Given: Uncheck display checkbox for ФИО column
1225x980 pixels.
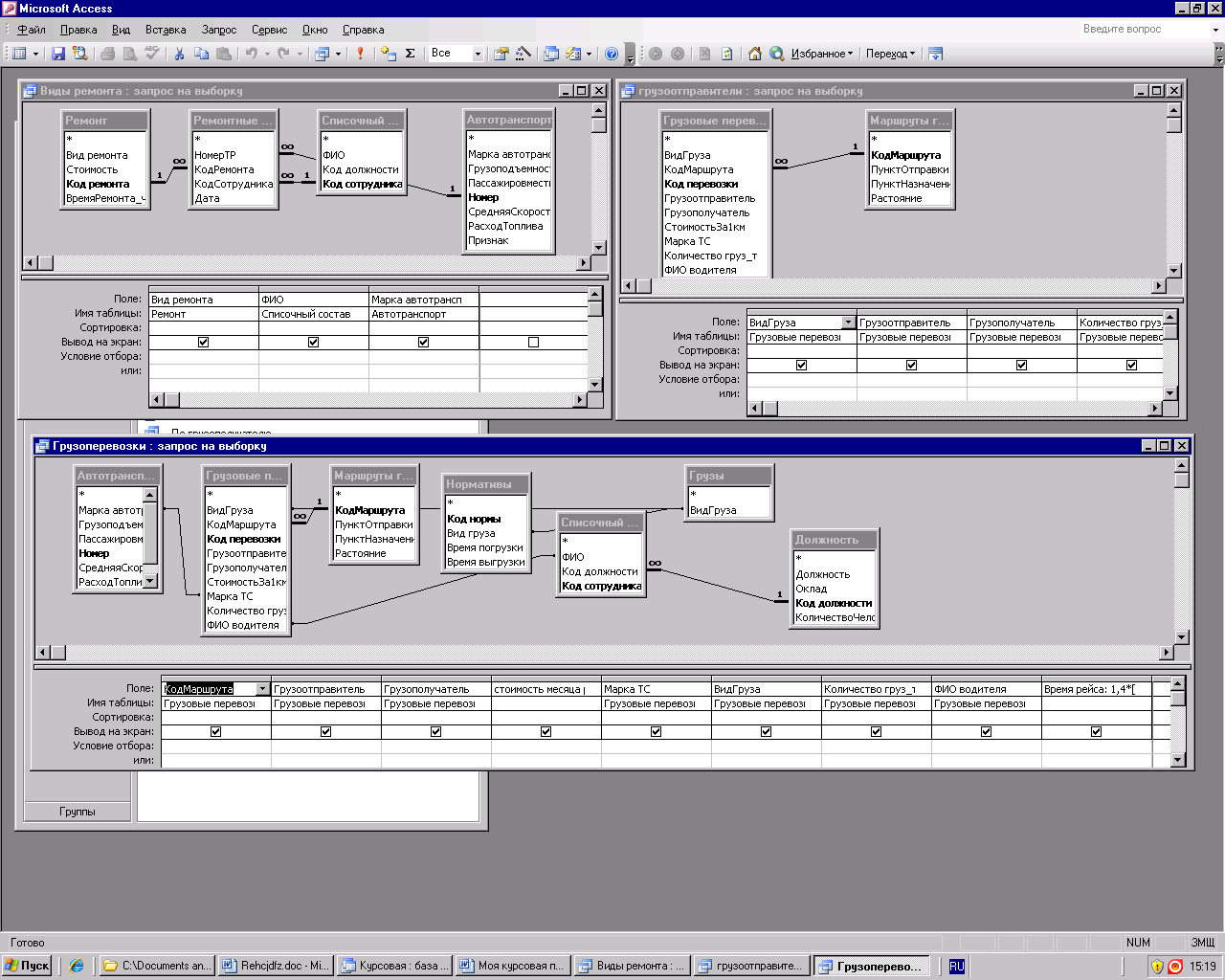Looking at the screenshot, I should (x=313, y=342).
